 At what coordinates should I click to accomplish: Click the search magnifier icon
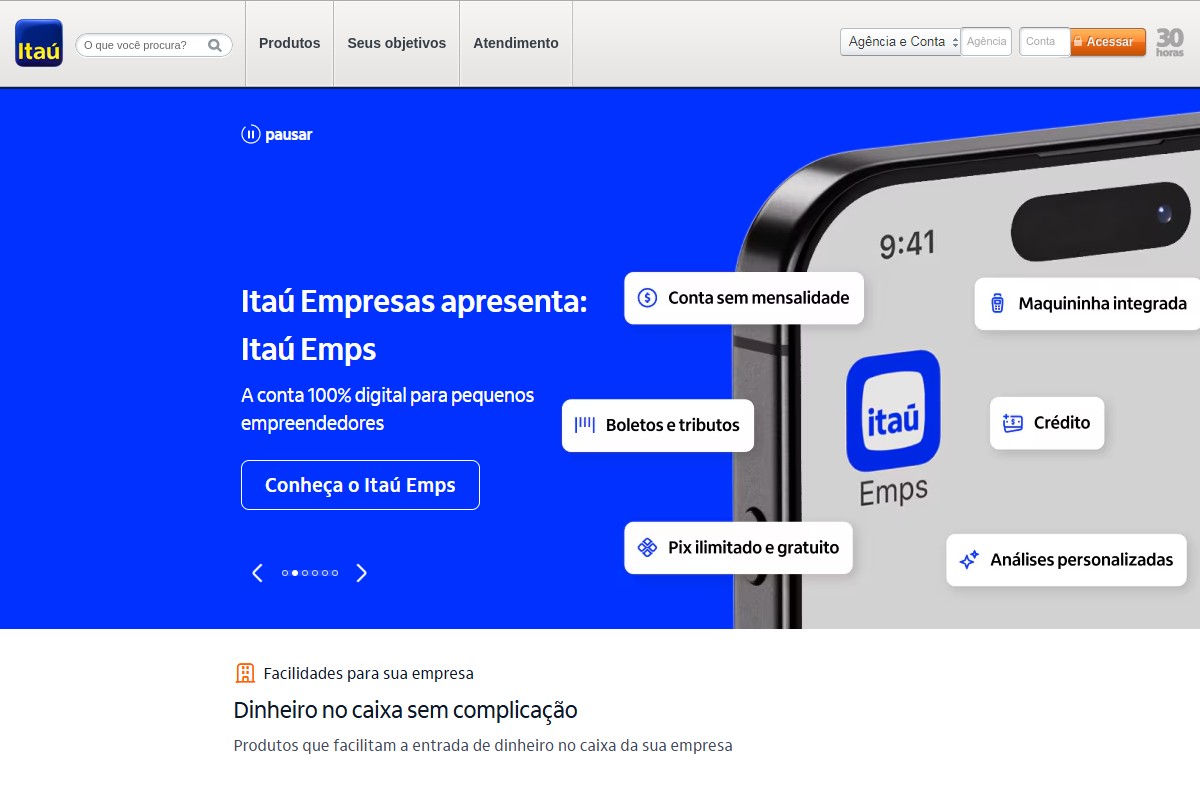click(215, 45)
